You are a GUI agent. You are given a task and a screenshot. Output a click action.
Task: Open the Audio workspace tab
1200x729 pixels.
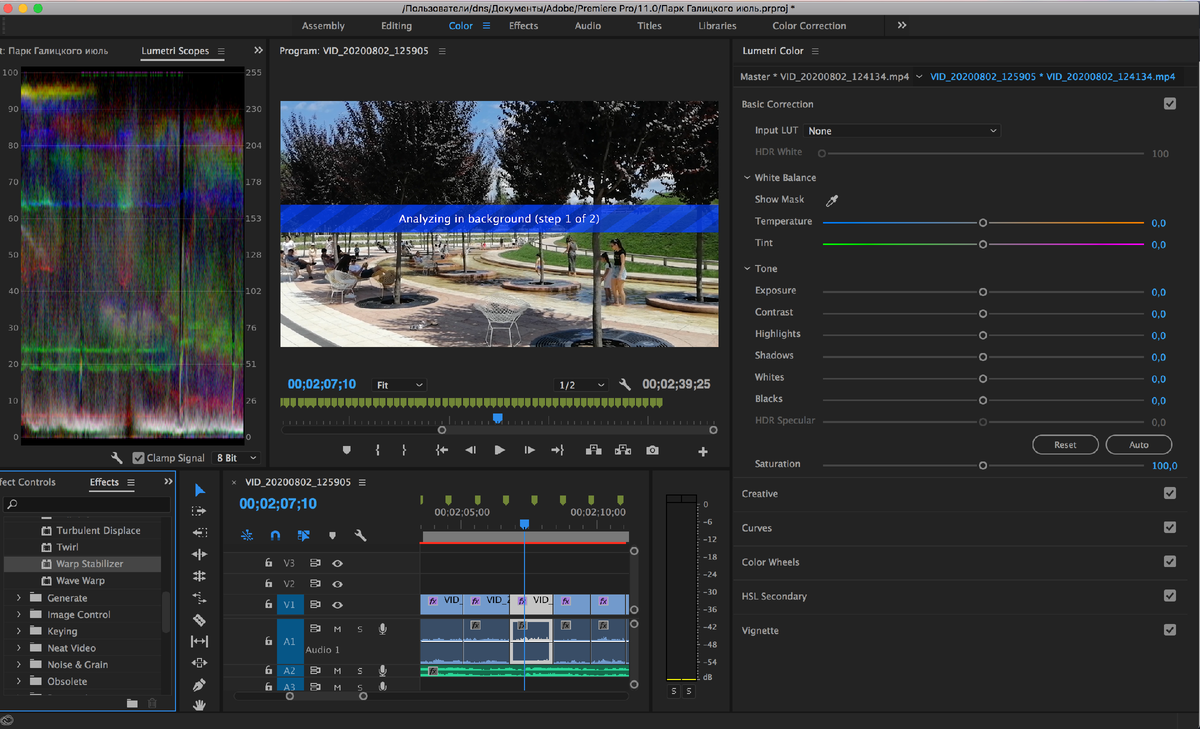click(x=588, y=26)
